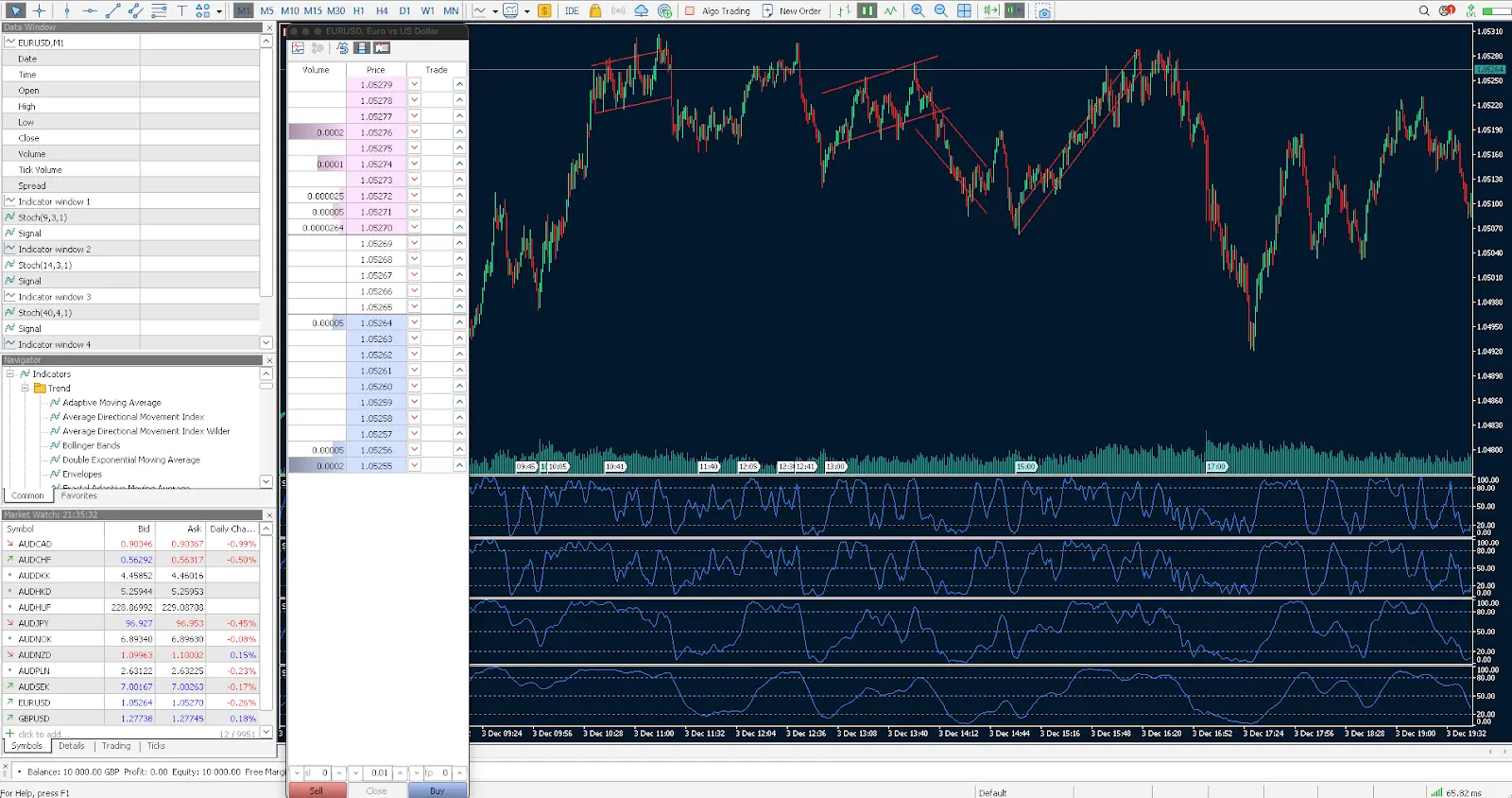Switch chart to candlestick display icon
1512x798 pixels.
pyautogui.click(x=867, y=10)
